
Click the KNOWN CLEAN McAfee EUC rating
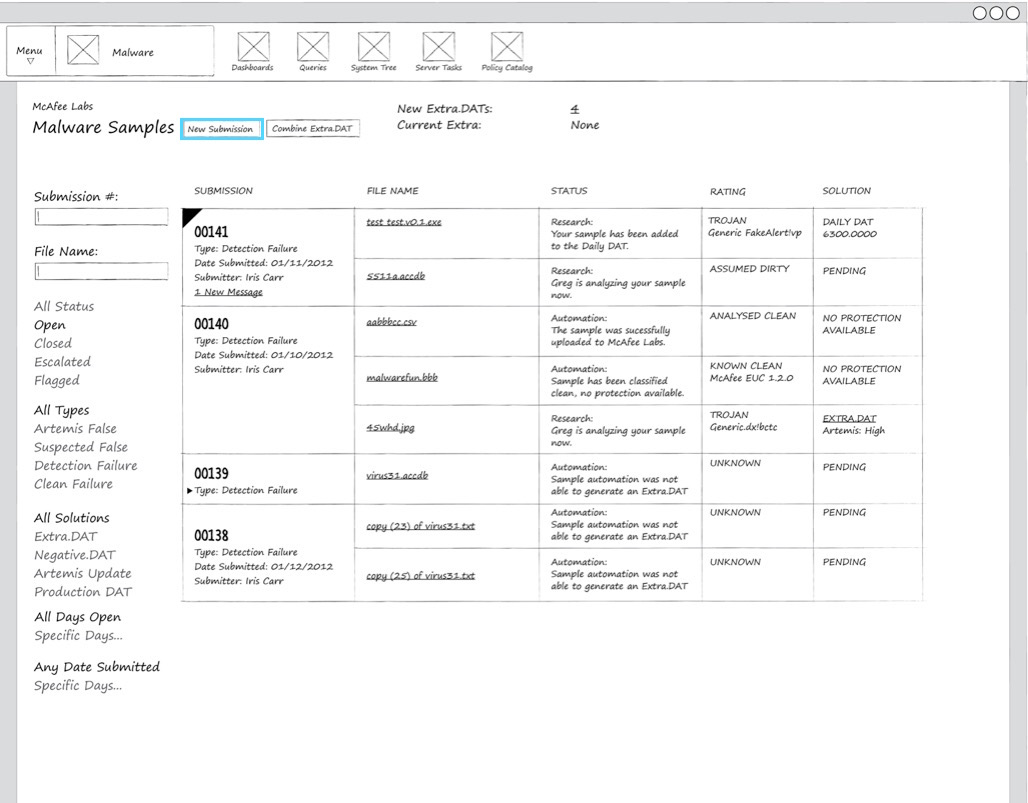tap(751, 372)
